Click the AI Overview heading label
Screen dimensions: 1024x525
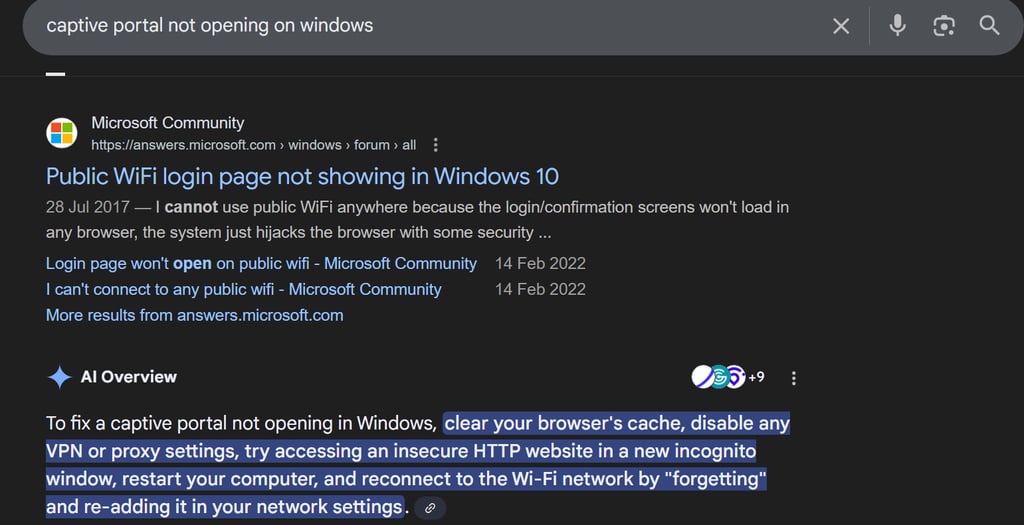(129, 377)
